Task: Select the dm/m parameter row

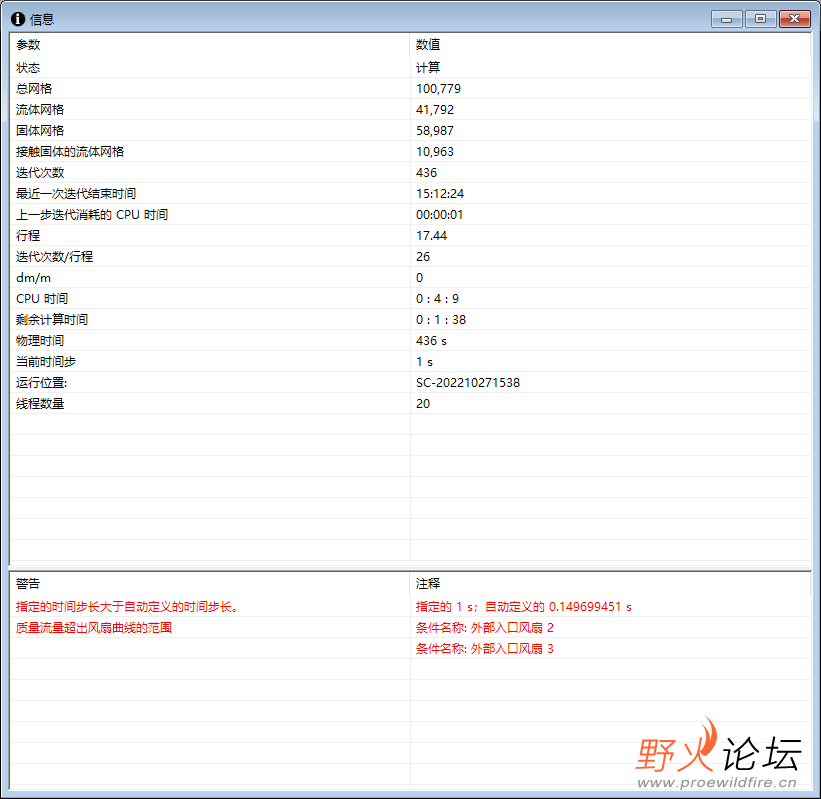Action: [411, 278]
